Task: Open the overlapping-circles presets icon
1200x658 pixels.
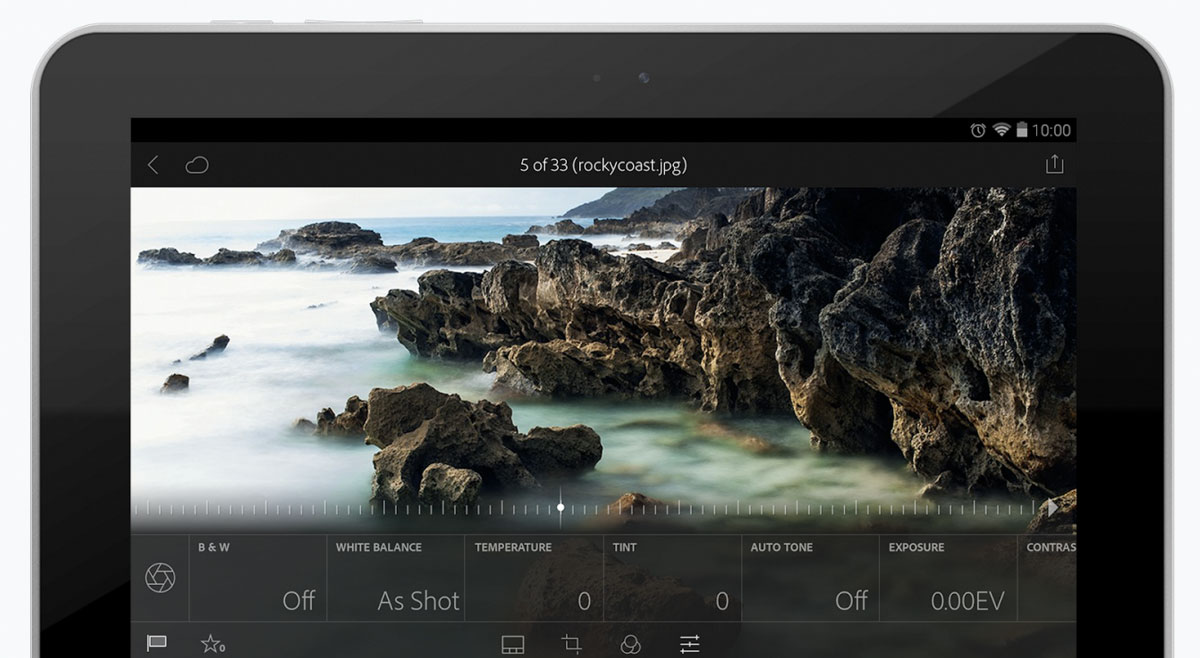Action: pos(630,644)
